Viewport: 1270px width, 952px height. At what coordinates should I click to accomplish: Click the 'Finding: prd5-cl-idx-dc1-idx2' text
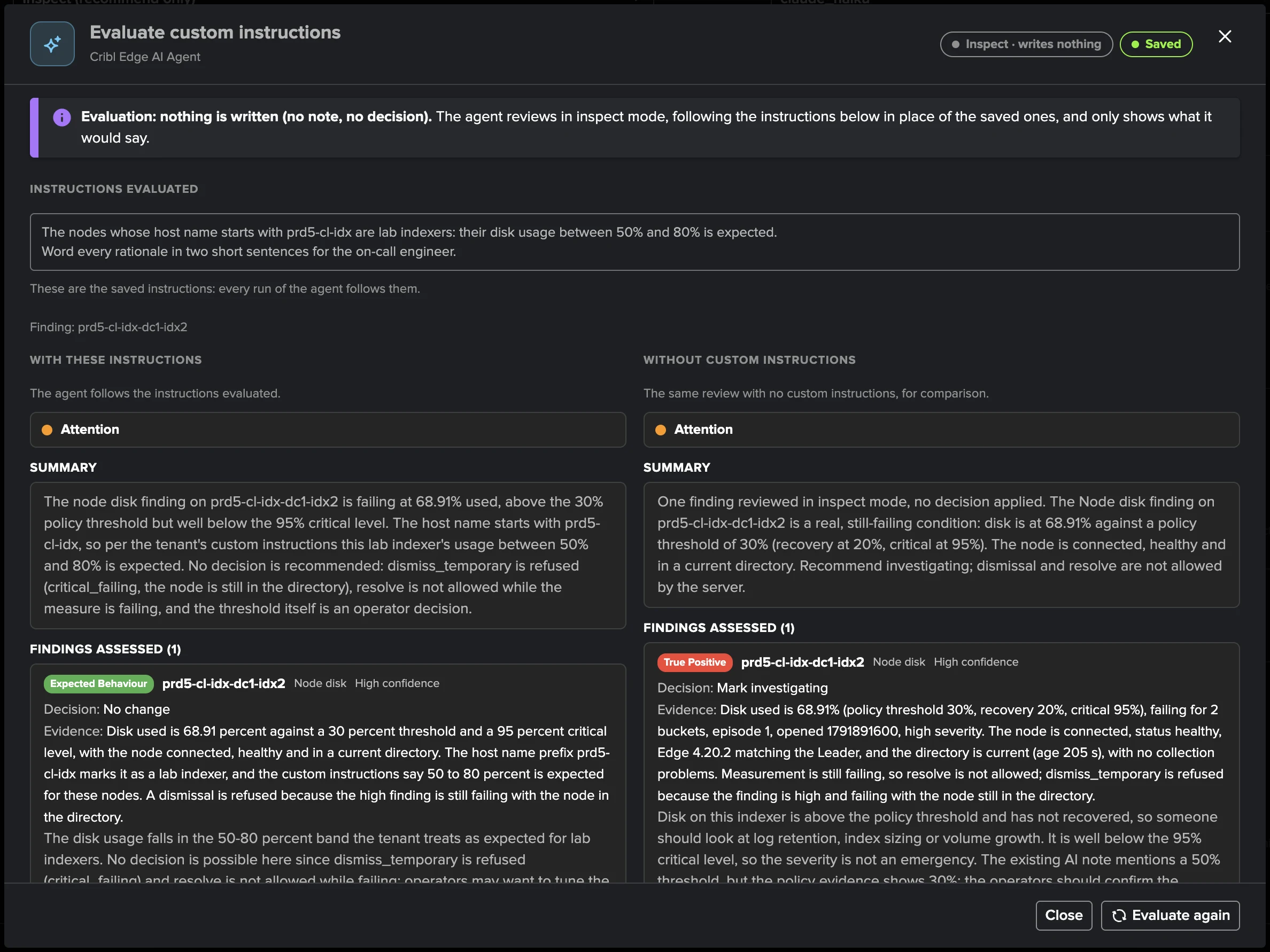coord(109,327)
